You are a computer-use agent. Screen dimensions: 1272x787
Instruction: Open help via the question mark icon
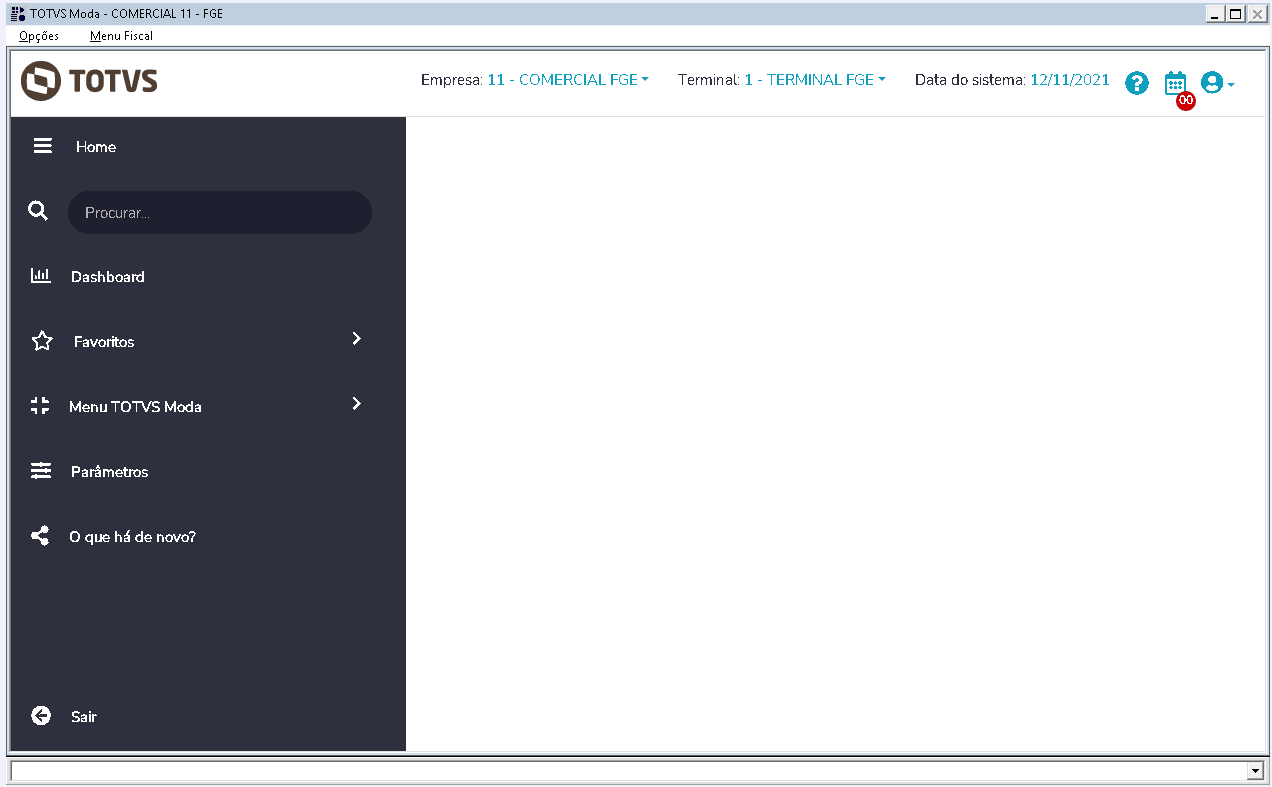(1137, 83)
